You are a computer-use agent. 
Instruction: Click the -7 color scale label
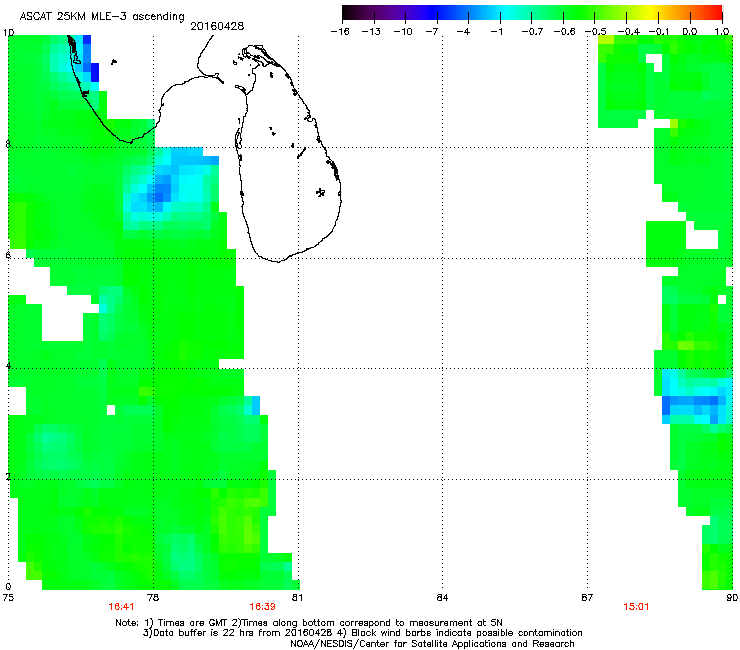431,32
